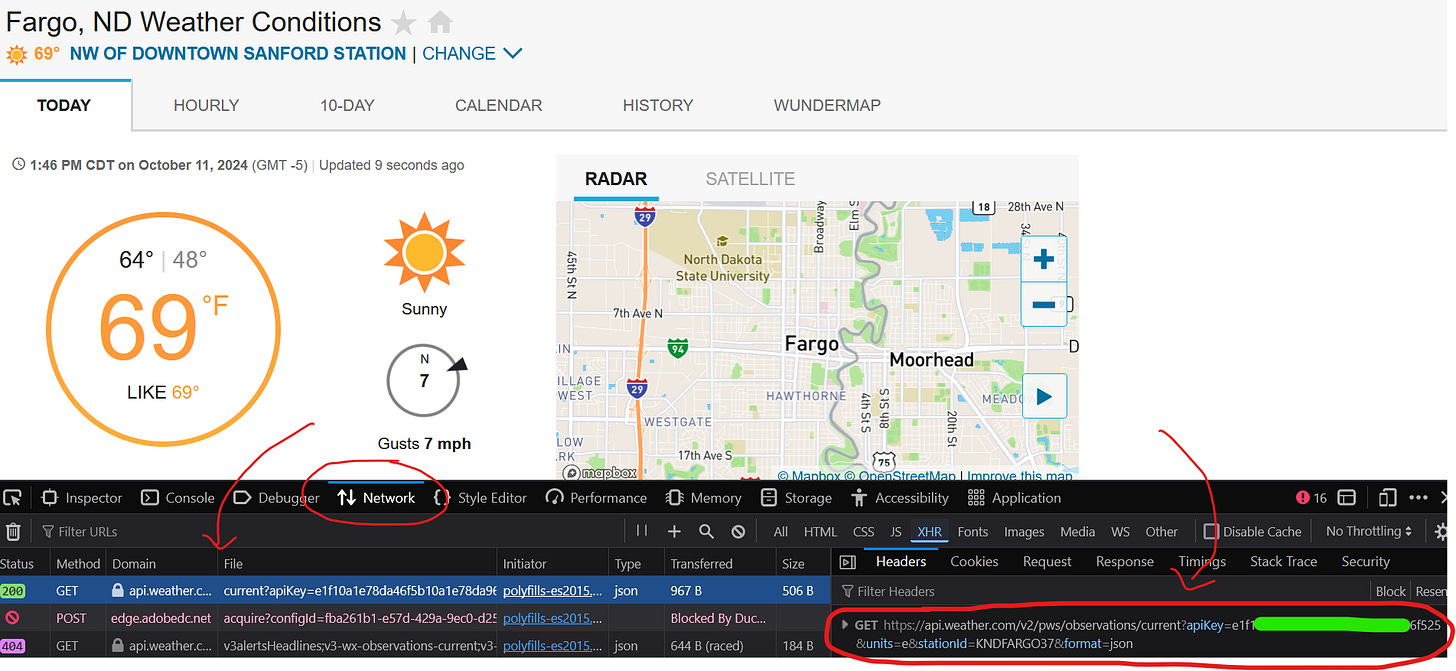The width and height of the screenshot is (1456, 671).
Task: Switch to the HOURLY tab
Action: pyautogui.click(x=206, y=105)
